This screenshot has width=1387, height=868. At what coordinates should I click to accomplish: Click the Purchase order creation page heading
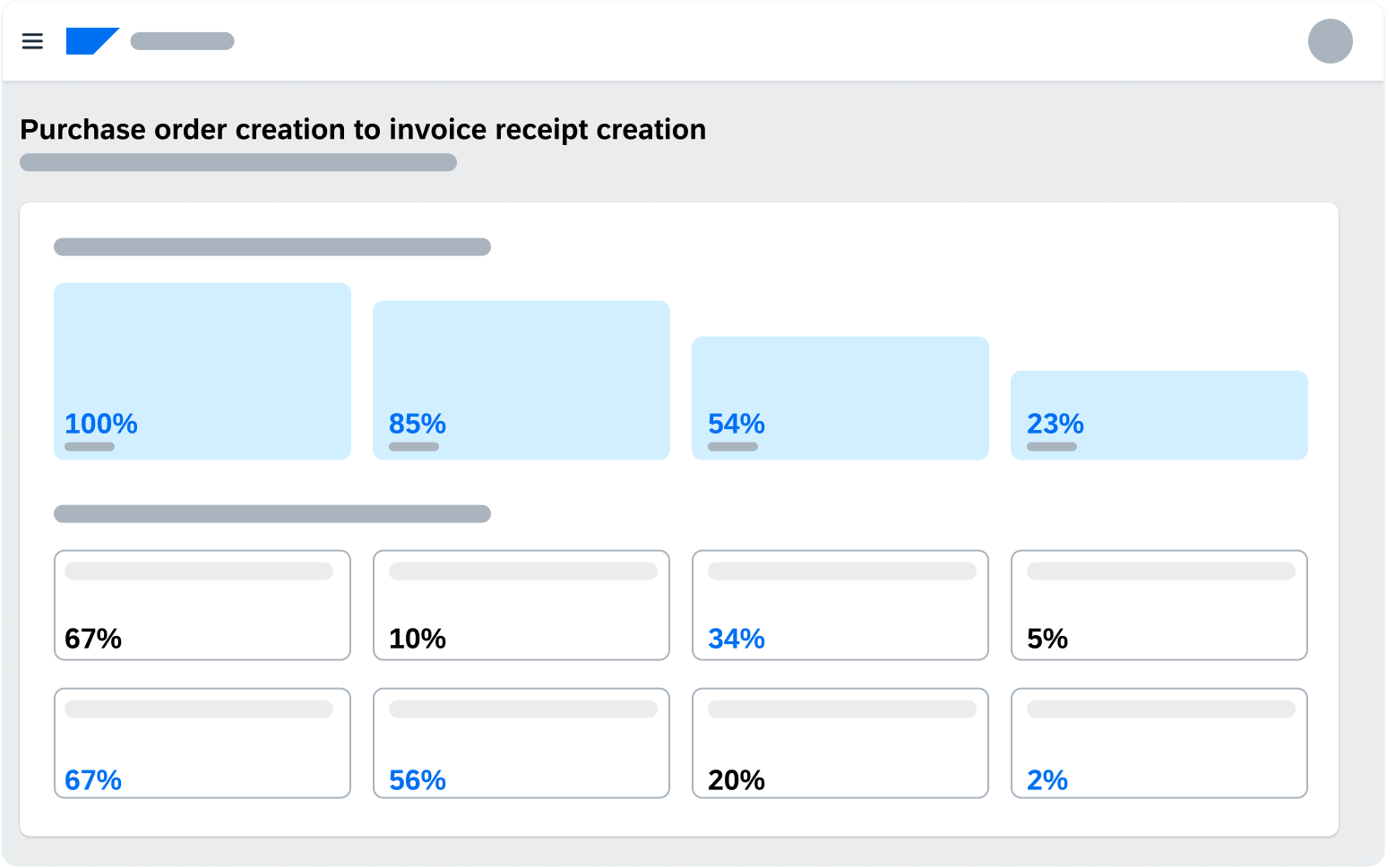[x=363, y=130]
